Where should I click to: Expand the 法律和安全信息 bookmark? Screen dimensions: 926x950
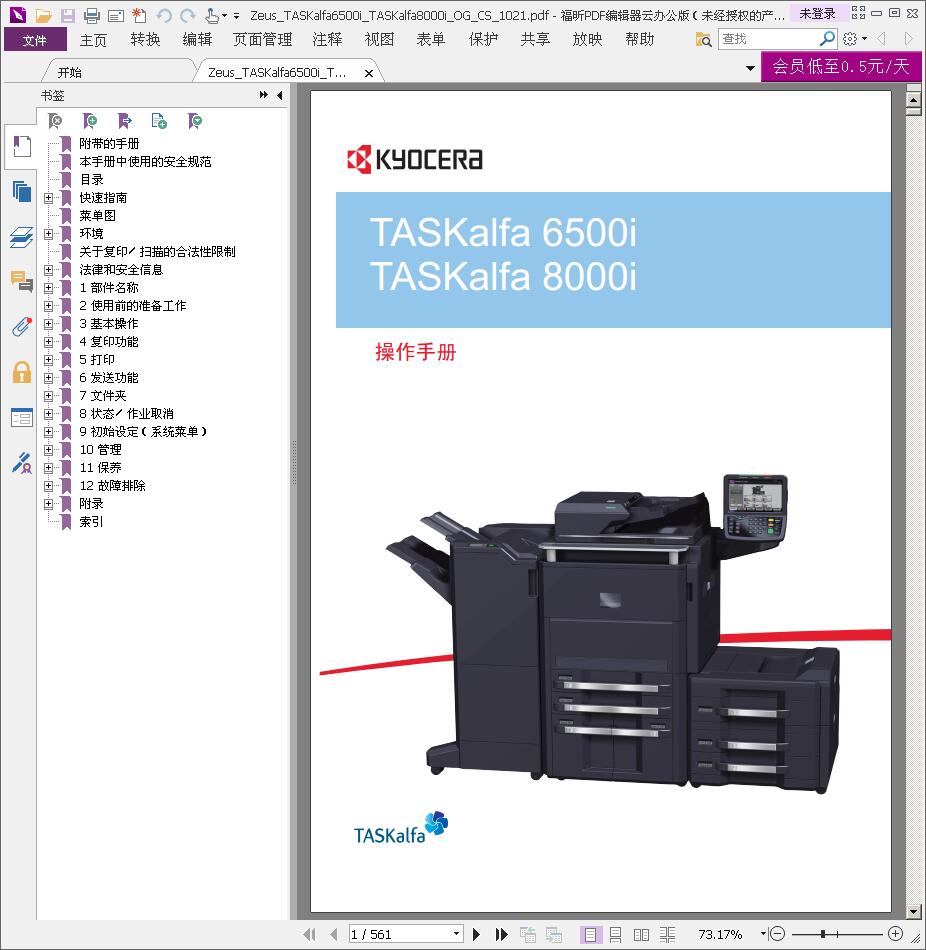click(48, 270)
